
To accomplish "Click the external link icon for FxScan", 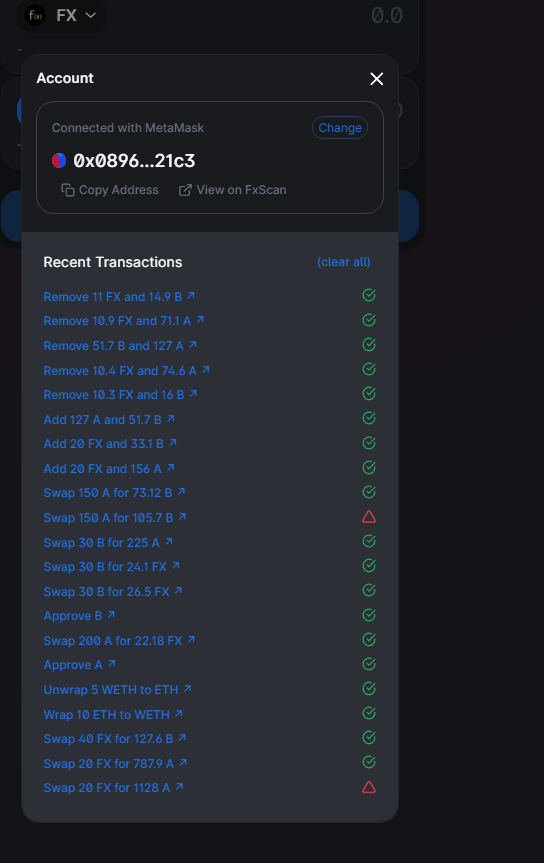I will pyautogui.click(x=185, y=190).
